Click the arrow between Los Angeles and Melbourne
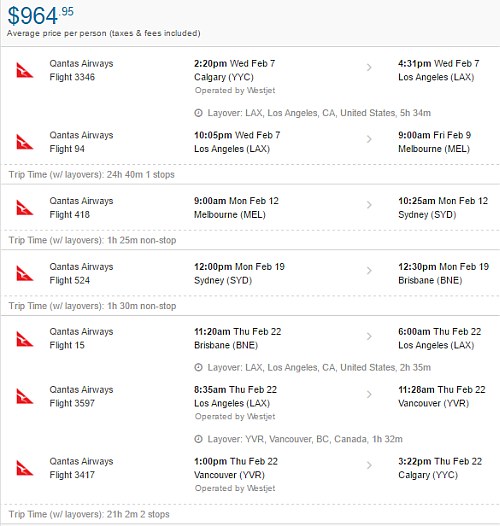Image resolution: width=500 pixels, height=526 pixels. tap(369, 139)
